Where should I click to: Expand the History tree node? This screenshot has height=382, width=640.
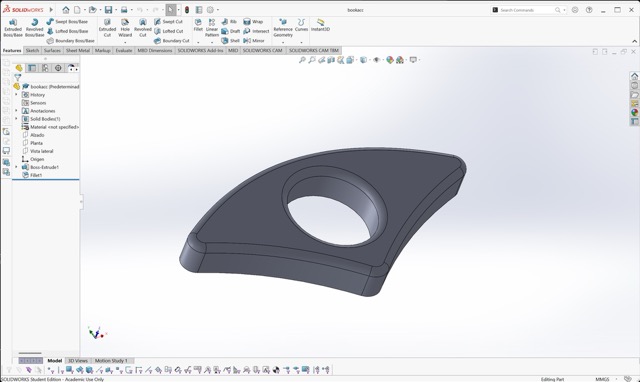click(x=16, y=95)
